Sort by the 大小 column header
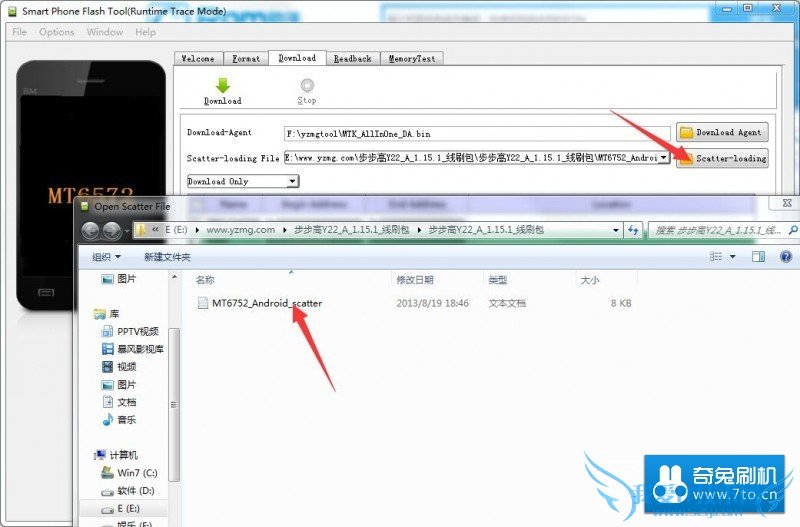 590,280
